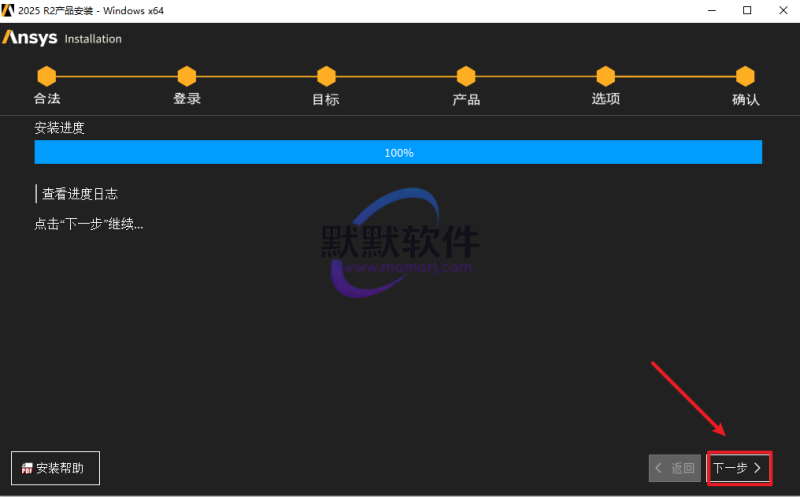Click the blue 100% installation progress bar
Viewport: 800px width, 497px height.
pos(398,152)
